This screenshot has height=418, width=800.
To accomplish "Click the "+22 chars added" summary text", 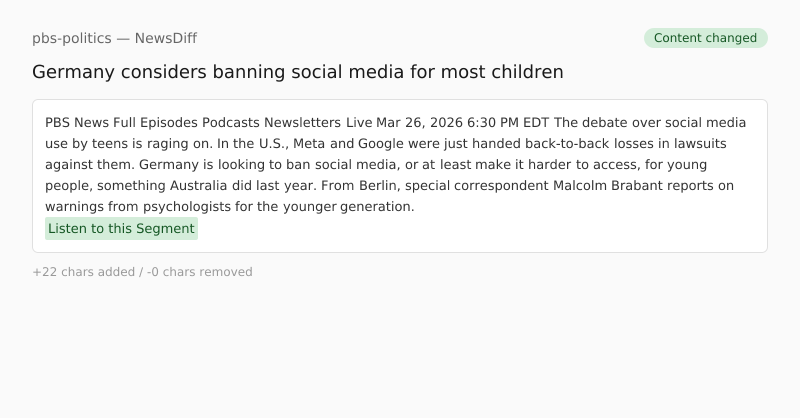I will 83,272.
